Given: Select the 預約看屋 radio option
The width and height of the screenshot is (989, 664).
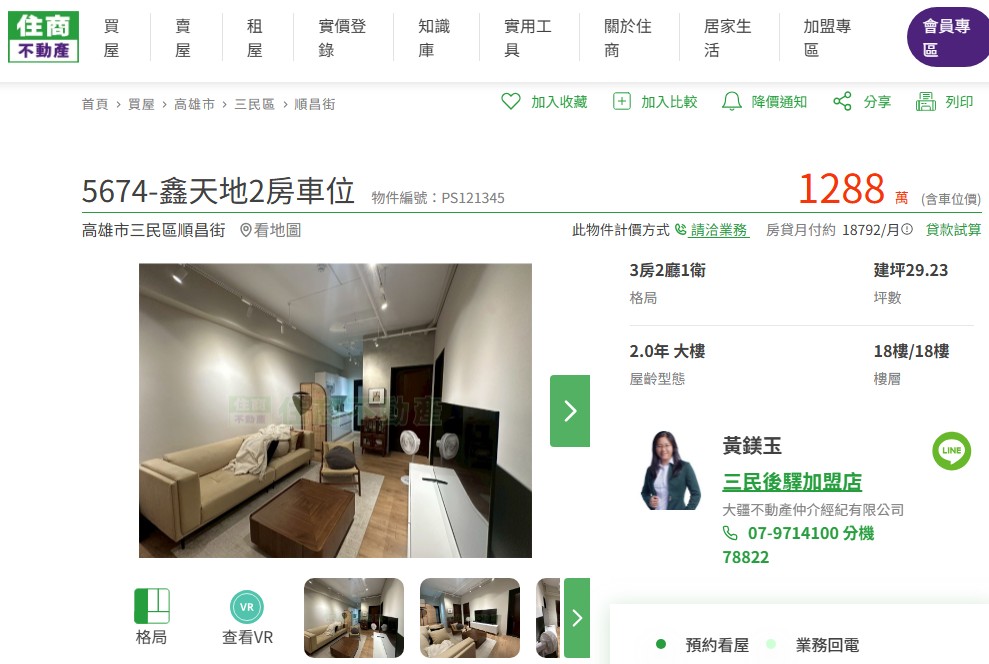Looking at the screenshot, I should click(x=661, y=644).
